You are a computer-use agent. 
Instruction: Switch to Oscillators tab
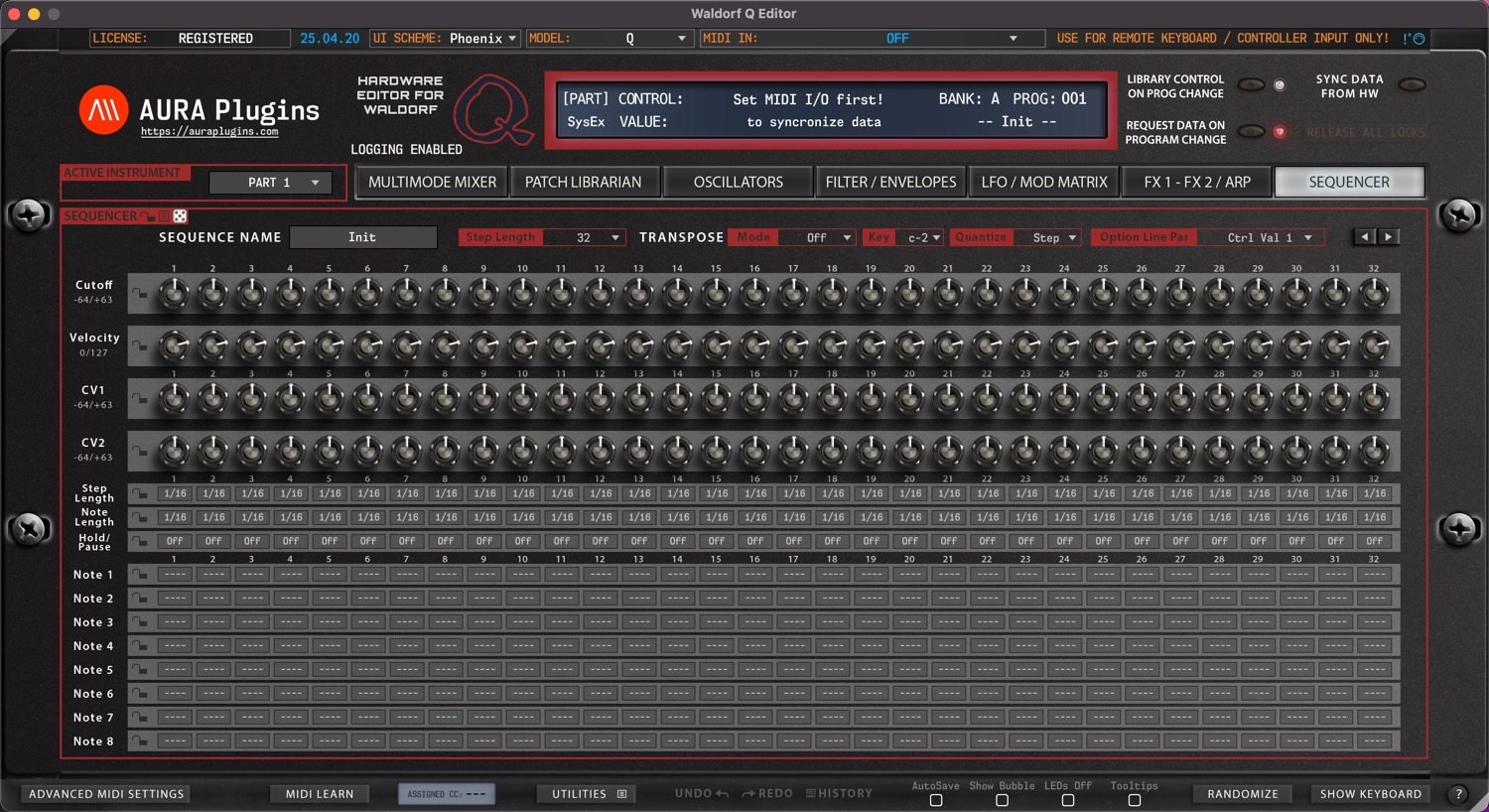pos(739,182)
